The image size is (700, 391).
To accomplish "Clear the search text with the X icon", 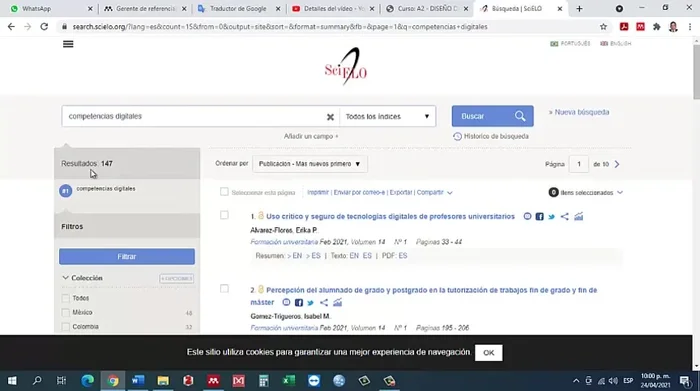I will (x=330, y=116).
